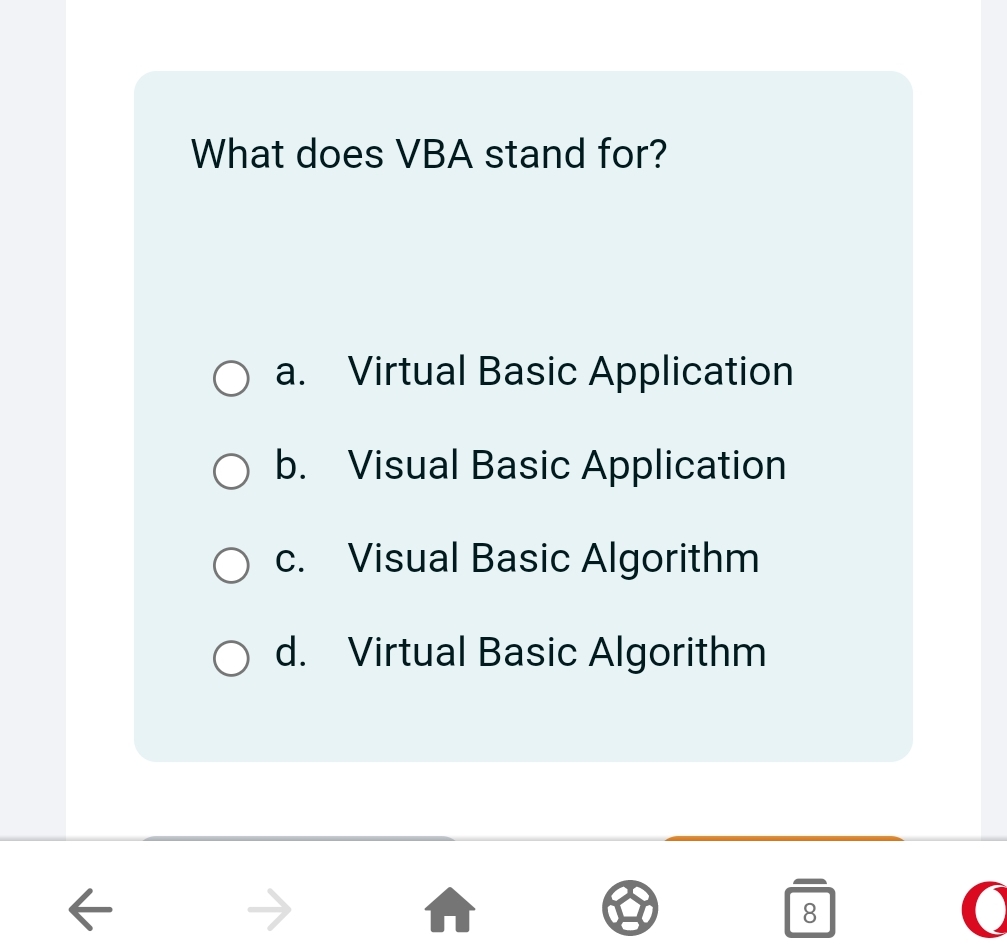The width and height of the screenshot is (1007, 946).
Task: Select answer a. Virtual Basic Application
Action: click(x=231, y=378)
